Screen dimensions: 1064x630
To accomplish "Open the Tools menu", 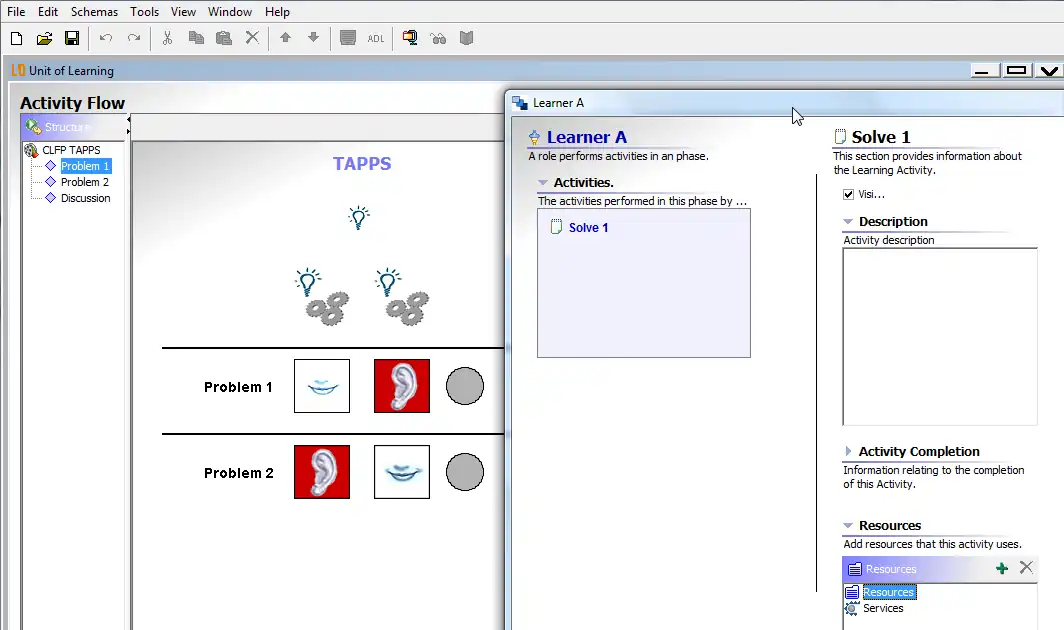I will 144,12.
